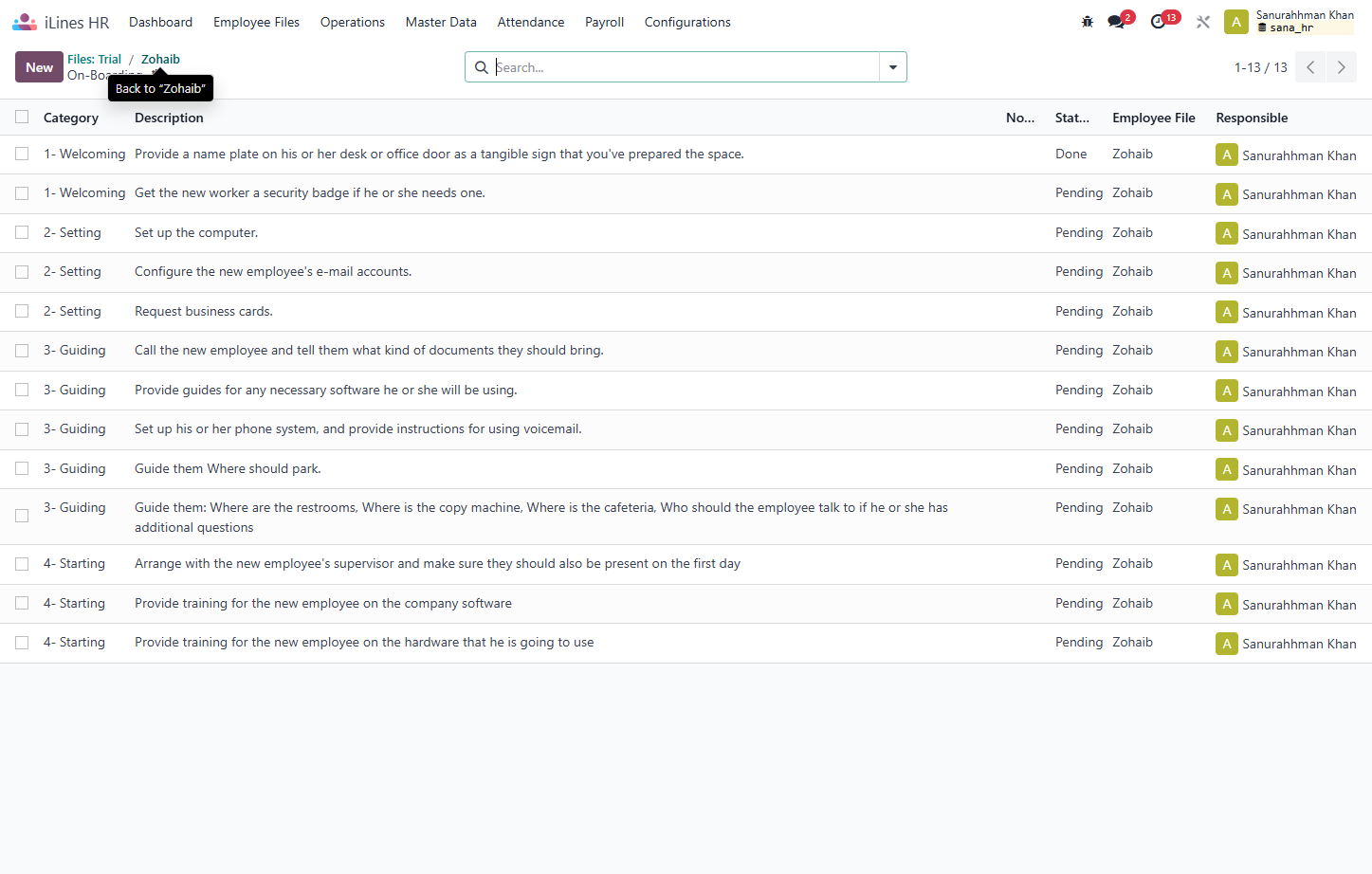The height and width of the screenshot is (874, 1372).
Task: Sort by the Responsible column header
Action: 1252,118
